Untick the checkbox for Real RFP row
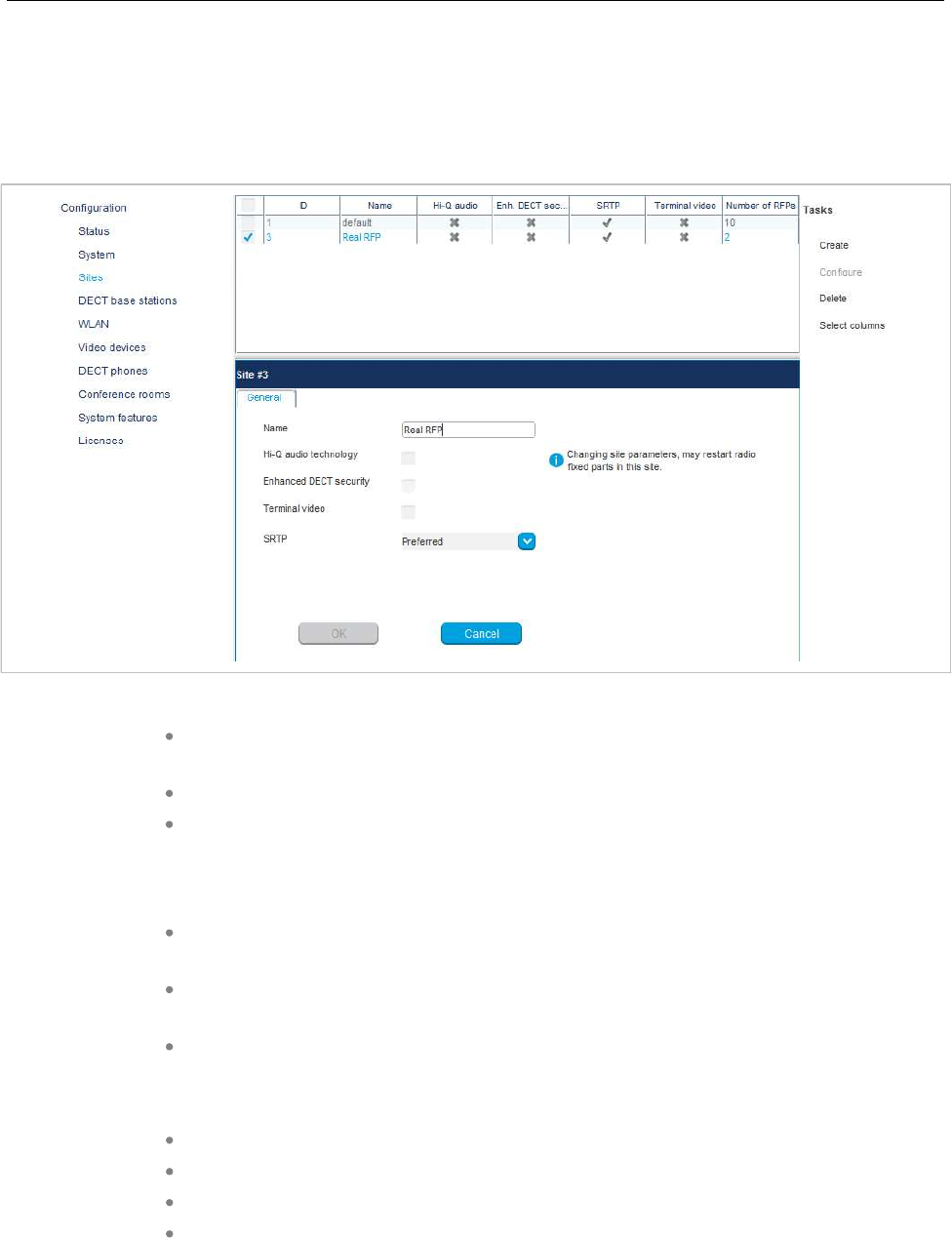The height and width of the screenshot is (1238, 952). pos(248,237)
